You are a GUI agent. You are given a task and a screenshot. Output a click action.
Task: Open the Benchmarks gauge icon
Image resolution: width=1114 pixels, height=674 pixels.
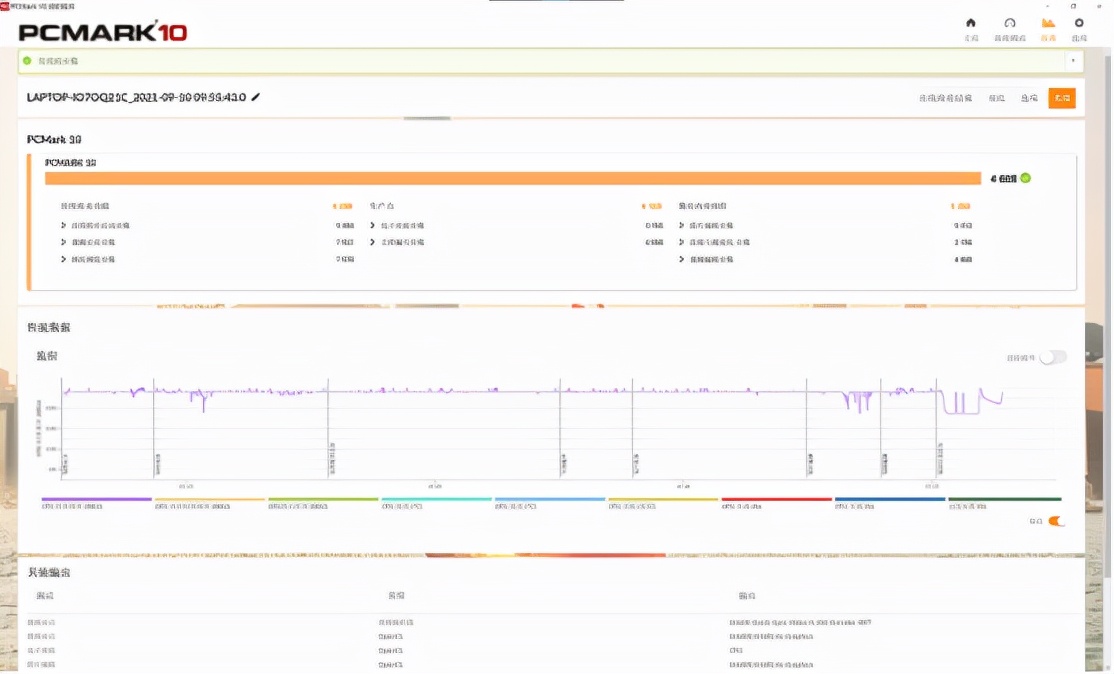(x=1009, y=23)
